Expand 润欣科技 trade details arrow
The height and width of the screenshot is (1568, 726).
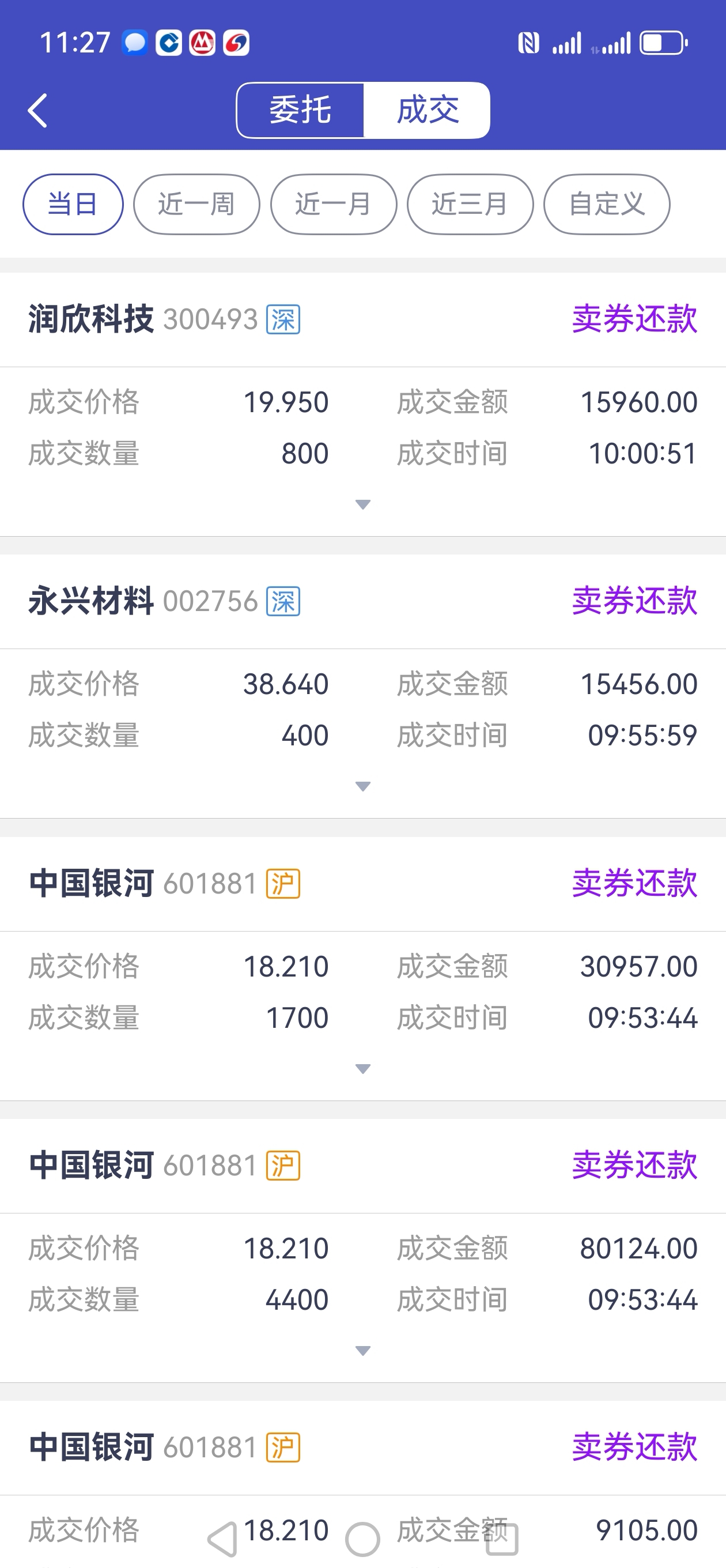[362, 504]
